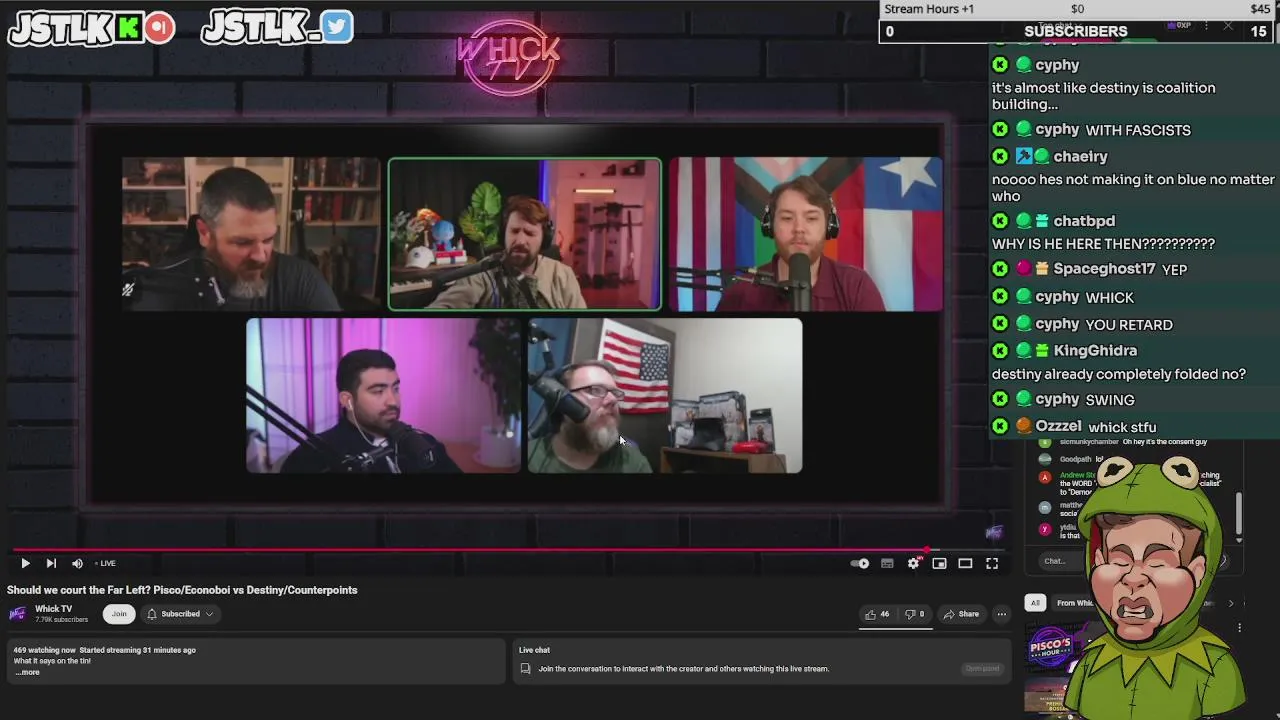Click the channel watermark on video corner
1280x720 pixels.
coord(994,532)
